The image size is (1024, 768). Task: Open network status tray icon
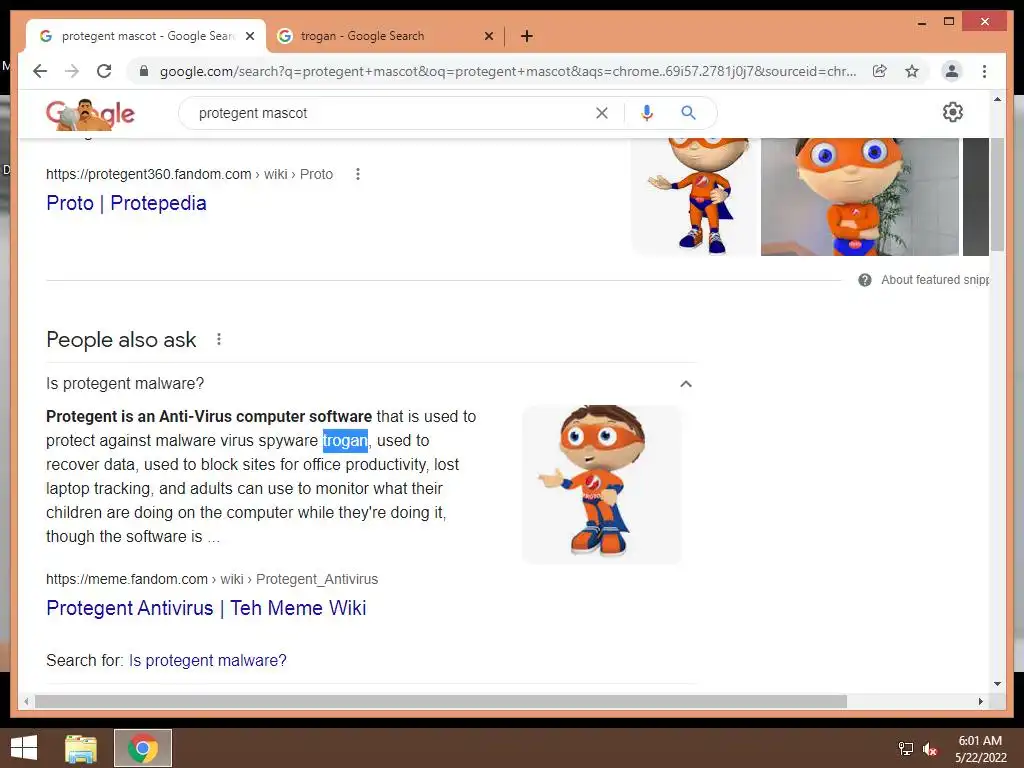[905, 748]
